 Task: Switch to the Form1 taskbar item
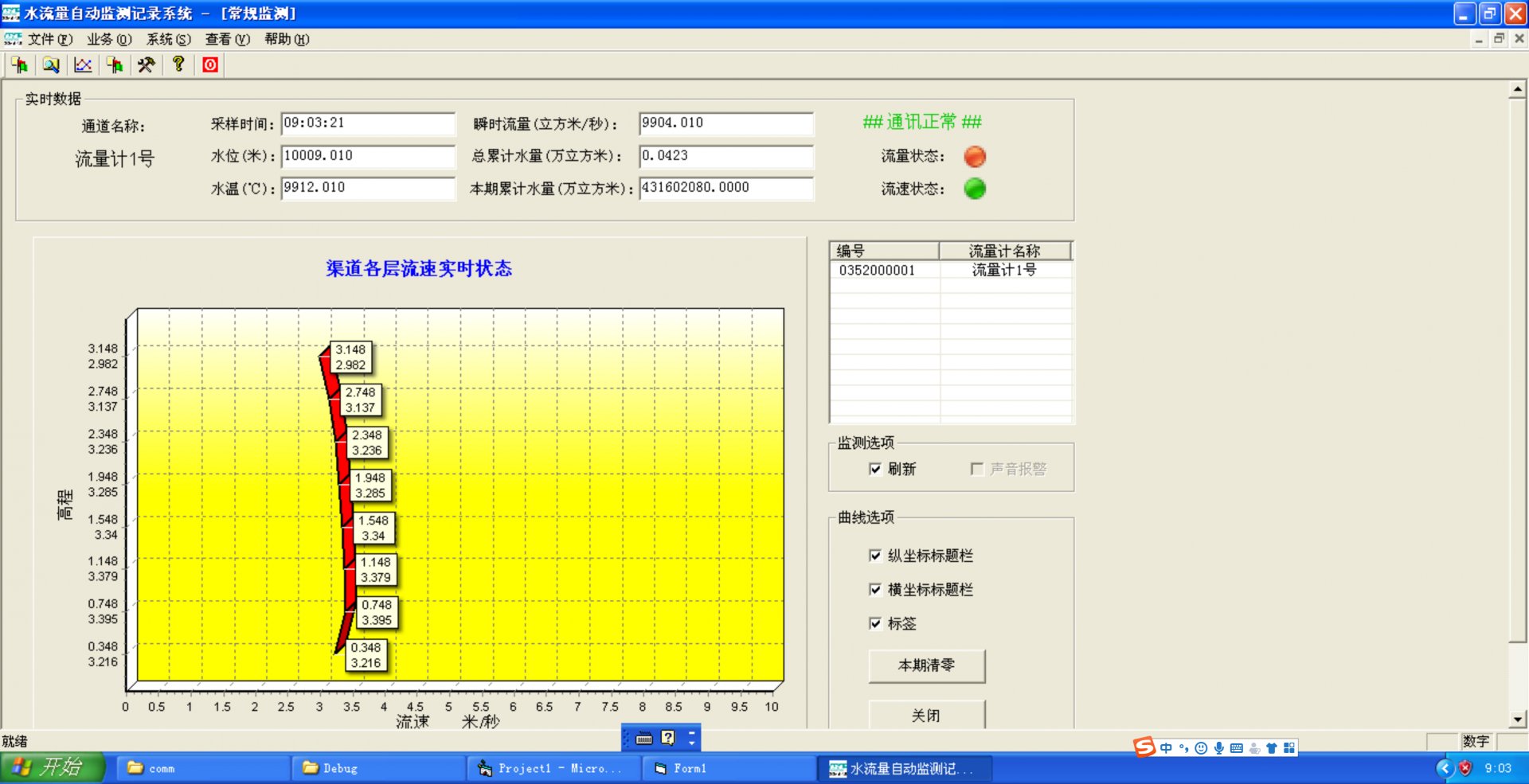pyautogui.click(x=729, y=768)
